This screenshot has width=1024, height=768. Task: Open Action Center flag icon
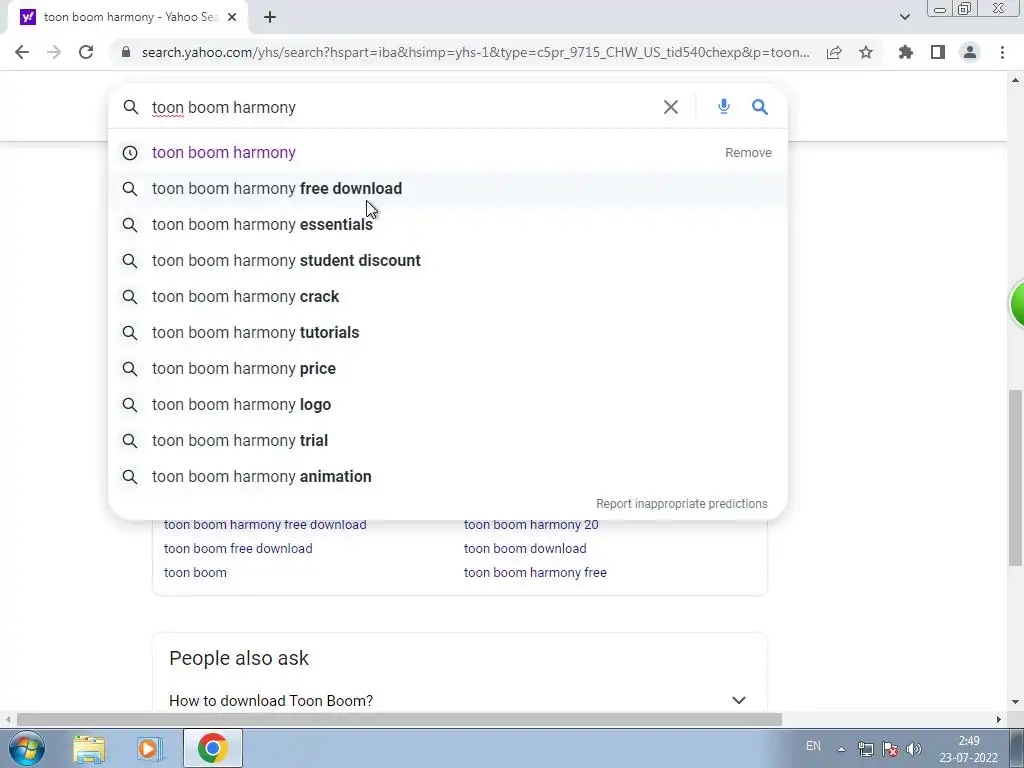(889, 749)
